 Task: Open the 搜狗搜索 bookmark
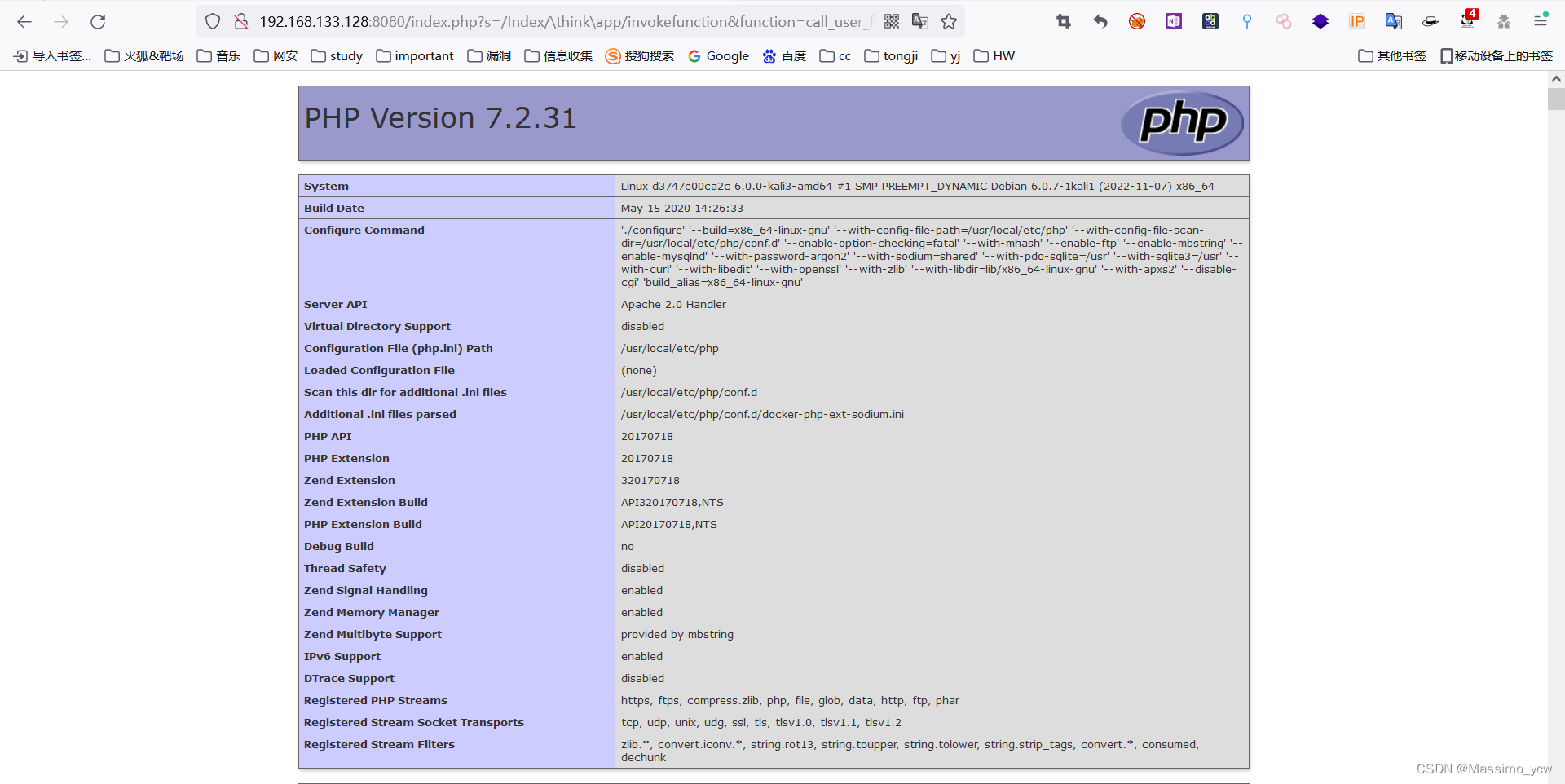(x=640, y=56)
